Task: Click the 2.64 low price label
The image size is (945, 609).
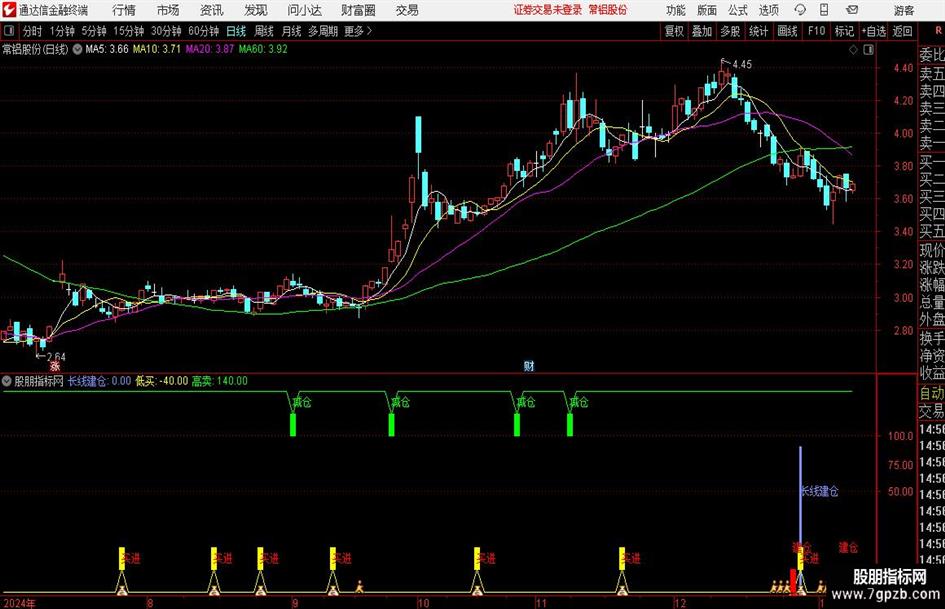Action: (x=56, y=356)
